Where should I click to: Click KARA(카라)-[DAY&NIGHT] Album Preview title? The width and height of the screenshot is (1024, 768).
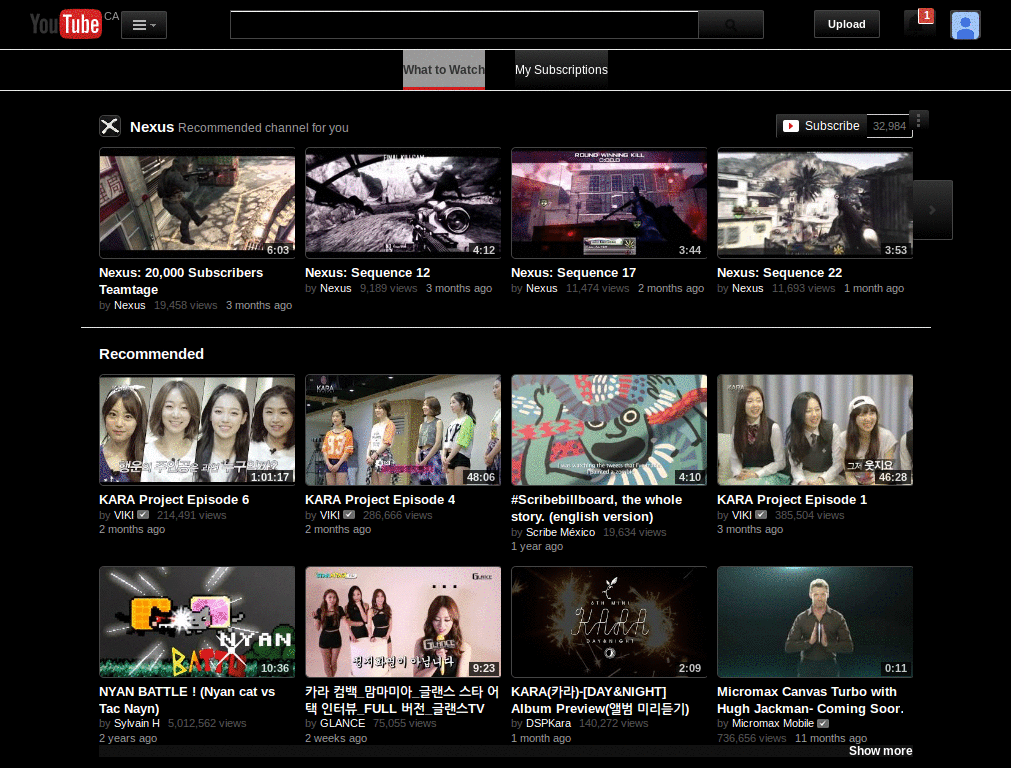click(x=600, y=700)
